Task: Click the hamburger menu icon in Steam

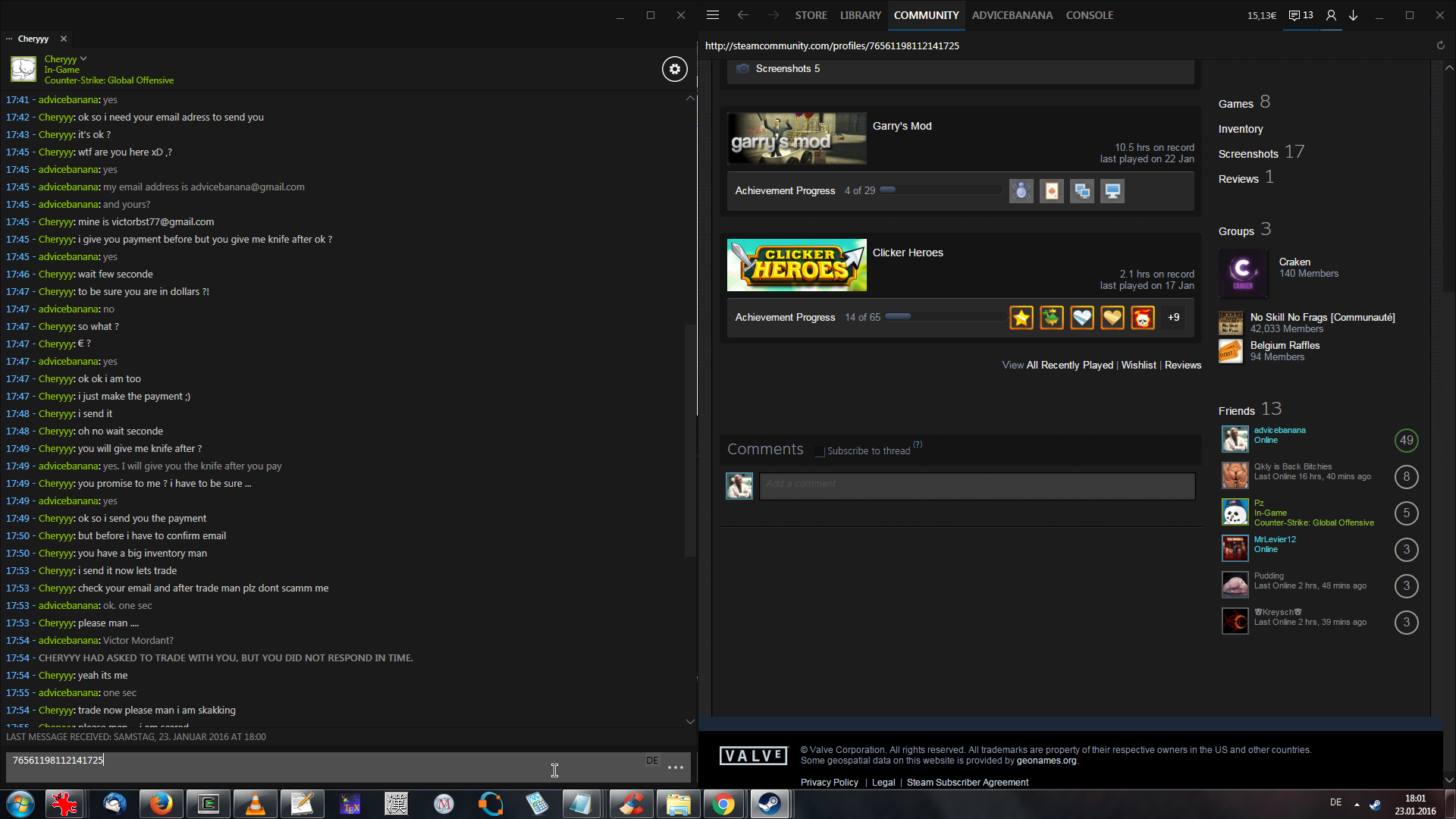Action: tap(712, 15)
